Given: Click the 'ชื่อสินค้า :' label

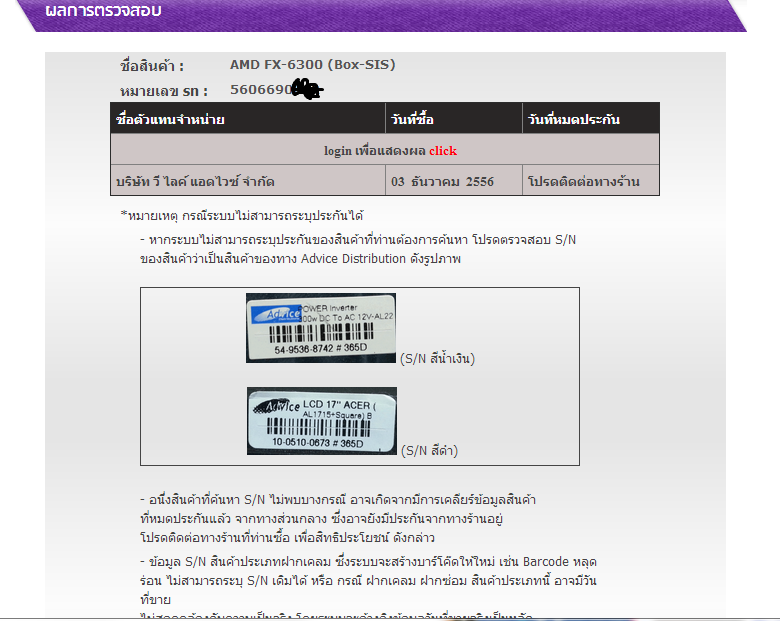Looking at the screenshot, I should point(152,66).
